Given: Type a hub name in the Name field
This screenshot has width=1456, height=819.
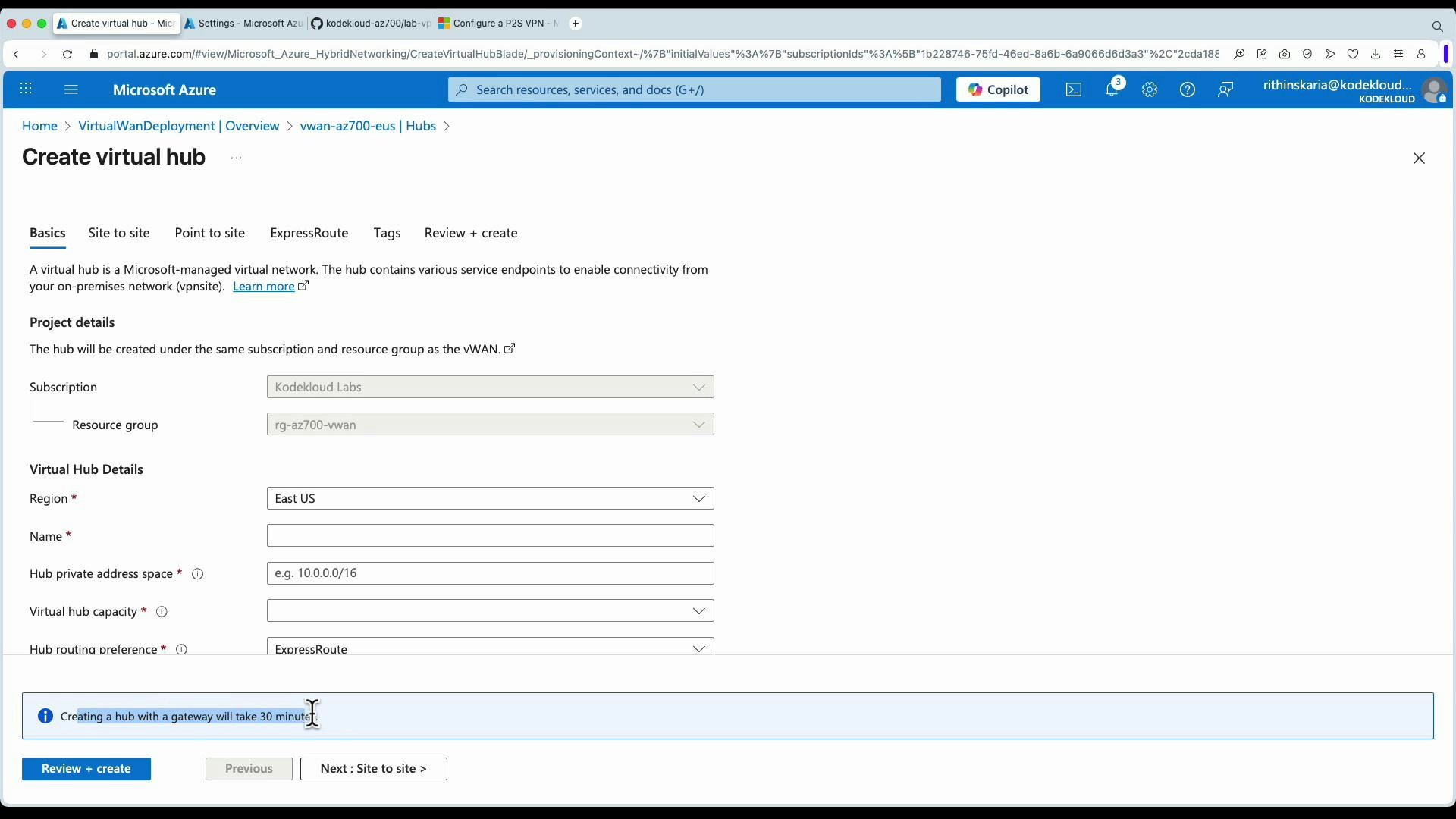Looking at the screenshot, I should click(x=490, y=535).
